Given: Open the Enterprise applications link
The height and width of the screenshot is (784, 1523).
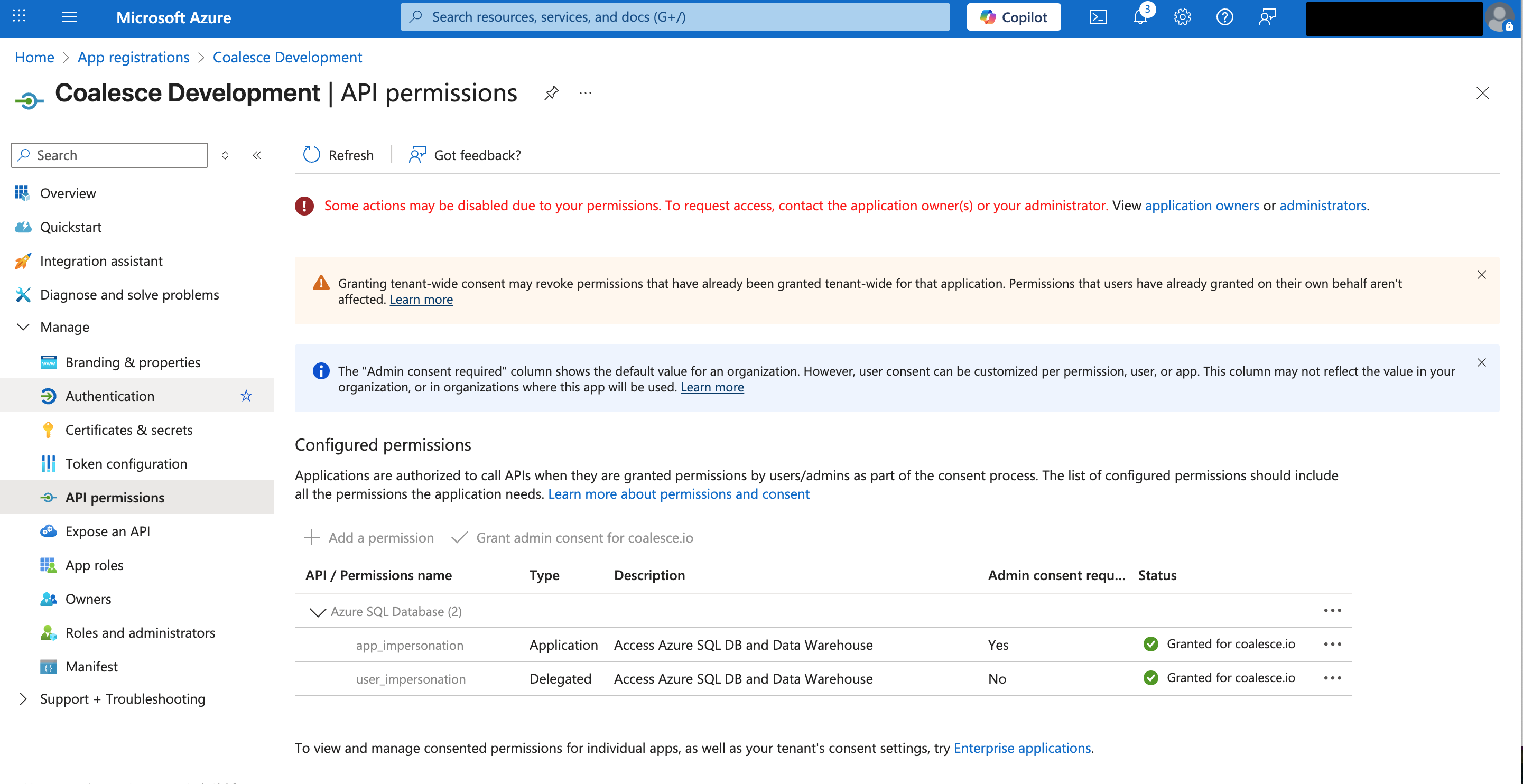Looking at the screenshot, I should (x=1021, y=748).
